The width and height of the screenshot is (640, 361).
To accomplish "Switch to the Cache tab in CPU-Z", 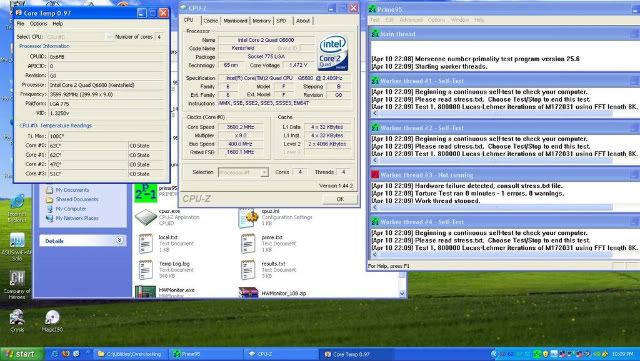I will (x=211, y=20).
